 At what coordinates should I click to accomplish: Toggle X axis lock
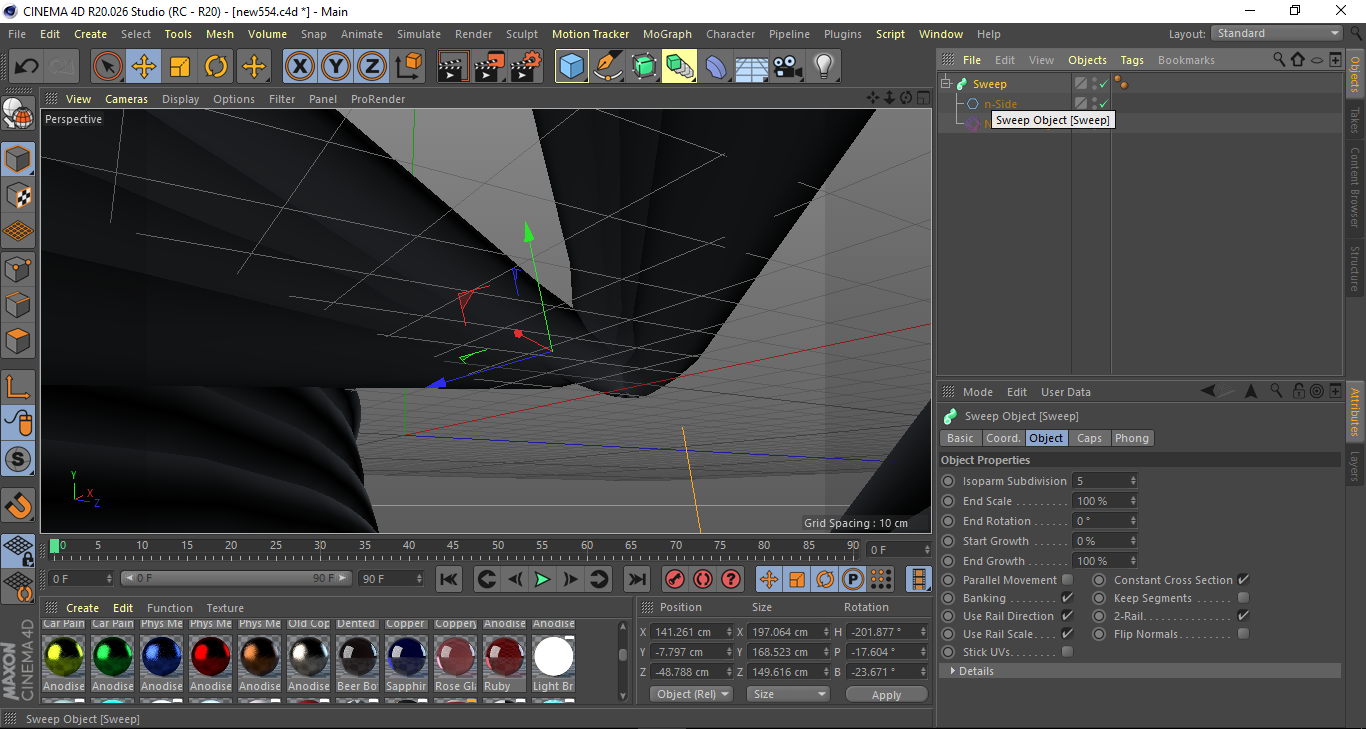(299, 67)
